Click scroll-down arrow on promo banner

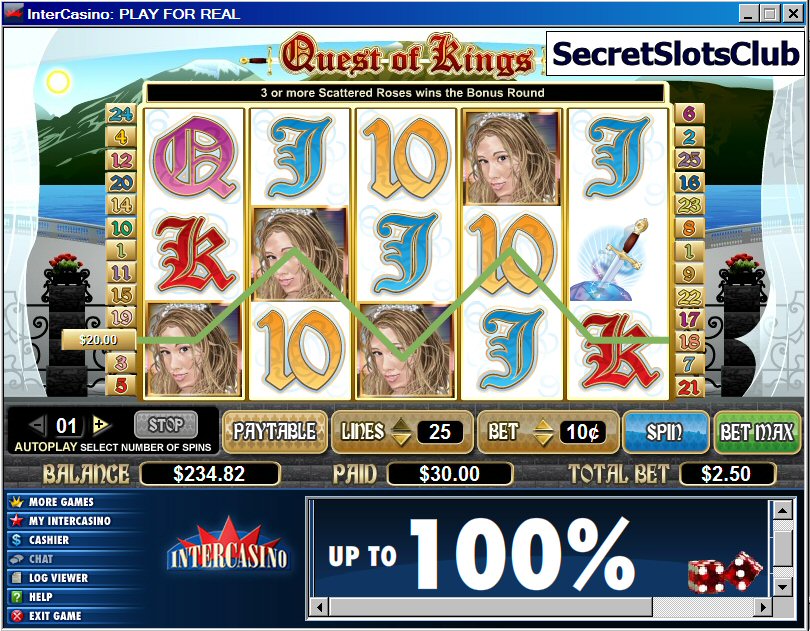coord(783,587)
